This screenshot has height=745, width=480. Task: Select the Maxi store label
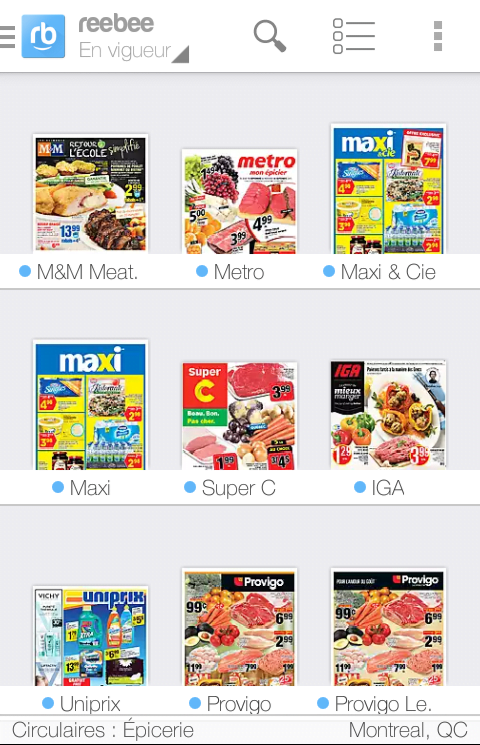(x=90, y=488)
